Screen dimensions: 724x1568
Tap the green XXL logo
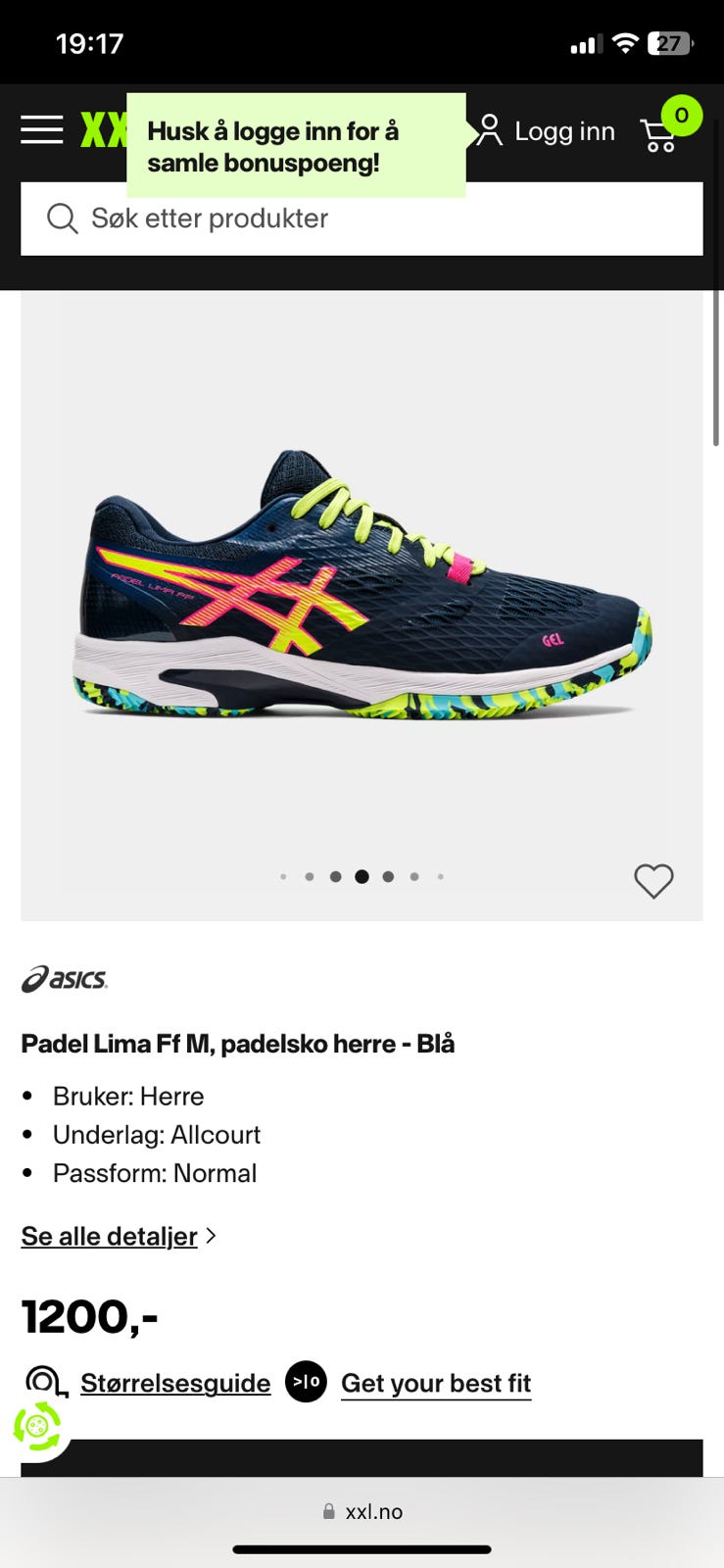[x=103, y=130]
